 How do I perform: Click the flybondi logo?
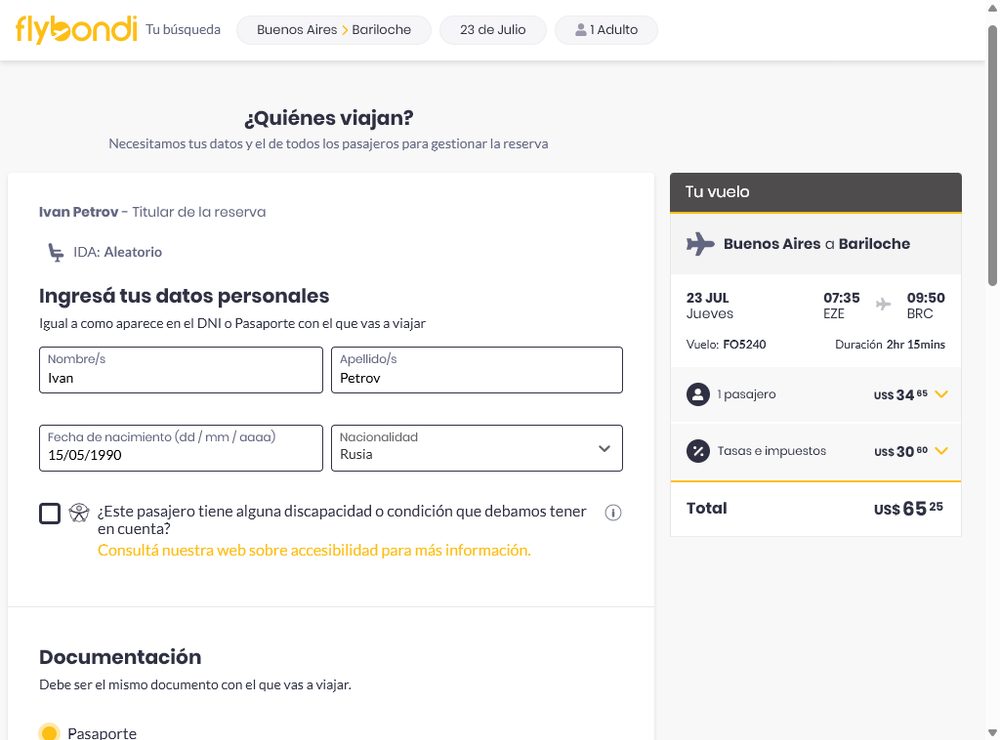(77, 29)
